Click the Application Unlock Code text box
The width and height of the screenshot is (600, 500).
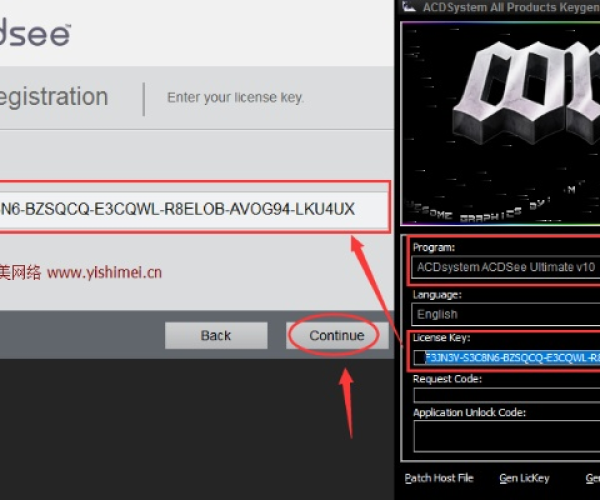[505, 436]
